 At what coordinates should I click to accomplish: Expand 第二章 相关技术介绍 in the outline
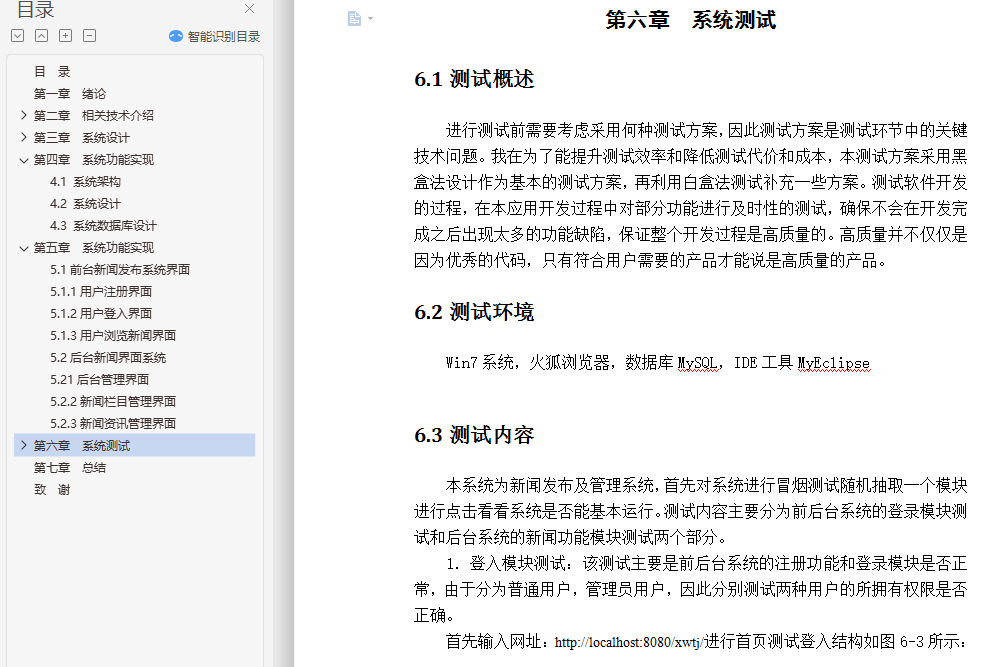(x=24, y=115)
